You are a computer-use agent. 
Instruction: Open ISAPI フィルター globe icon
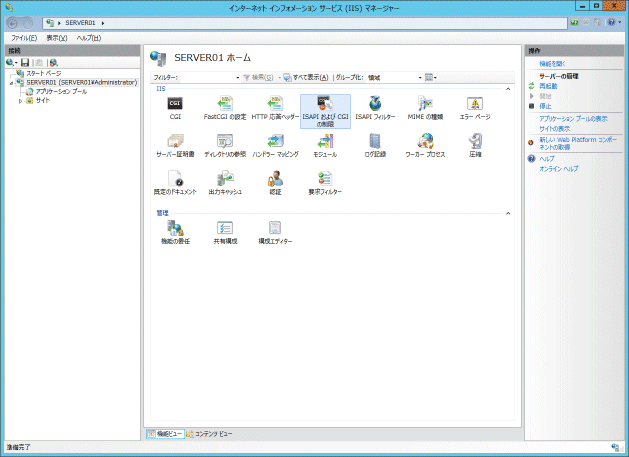[x=375, y=104]
